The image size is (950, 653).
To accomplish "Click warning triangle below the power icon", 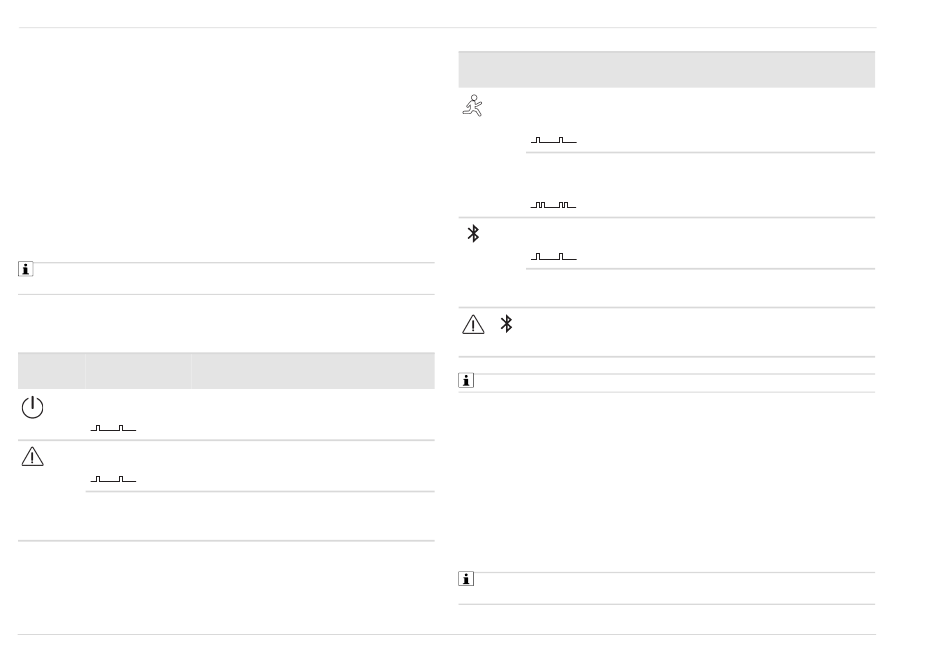I will [32, 457].
